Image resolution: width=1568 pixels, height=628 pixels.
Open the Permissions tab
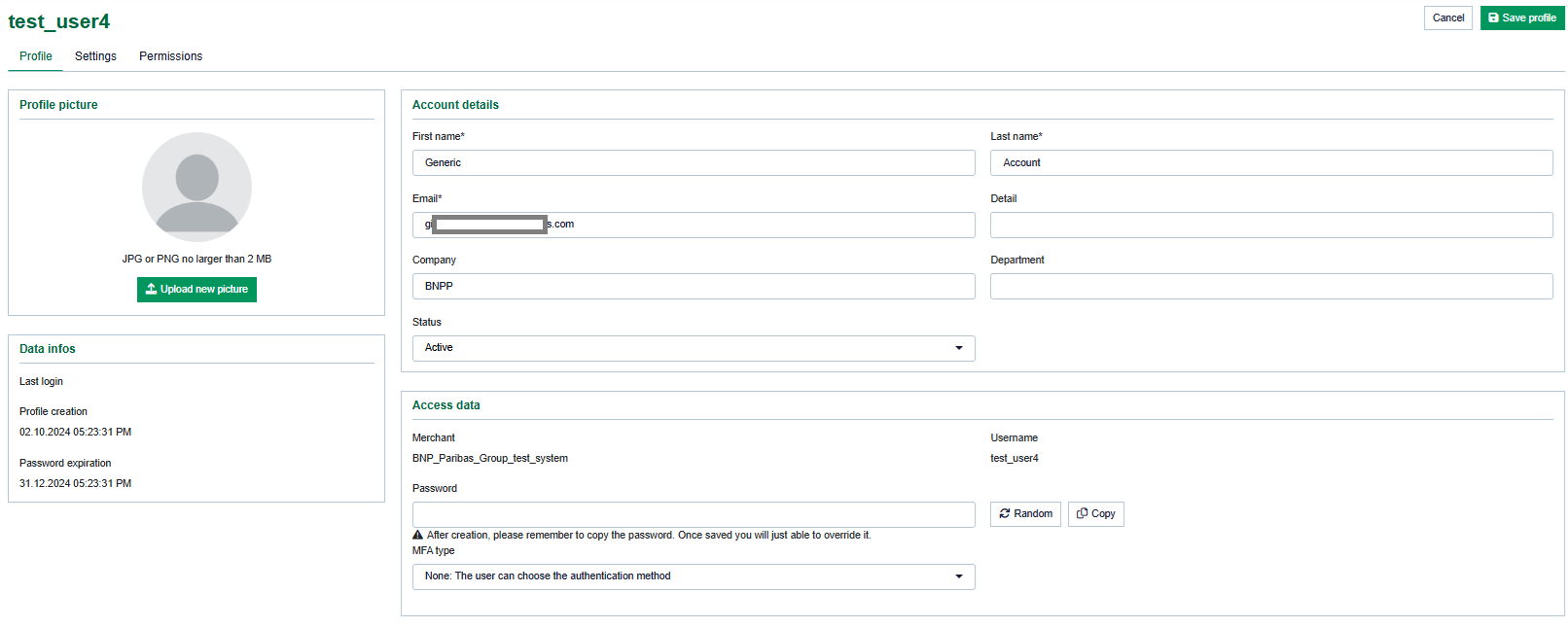(x=170, y=56)
